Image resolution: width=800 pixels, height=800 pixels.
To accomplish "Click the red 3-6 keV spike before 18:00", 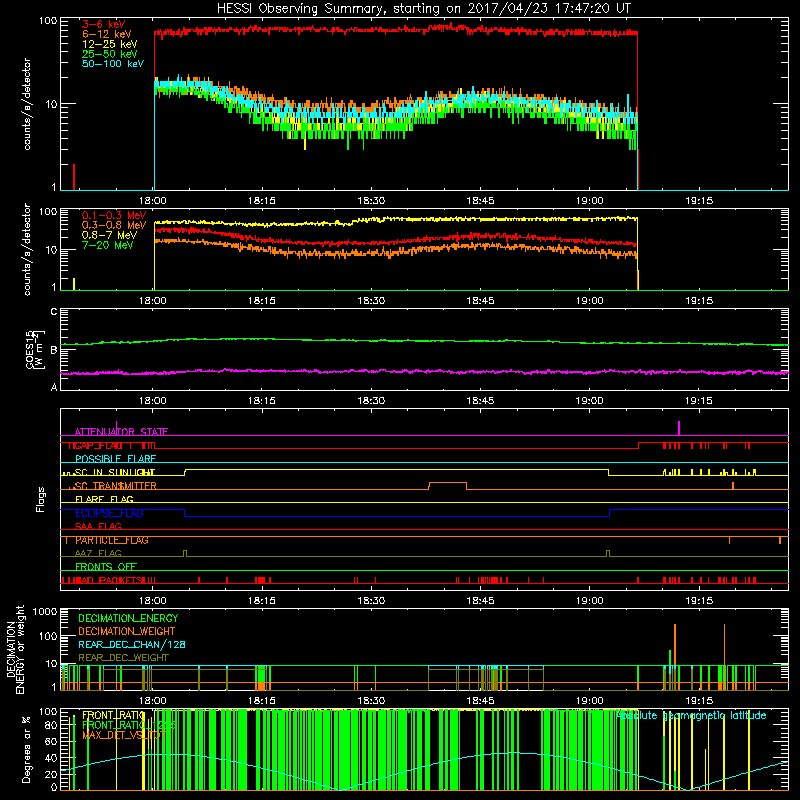I will 74,177.
